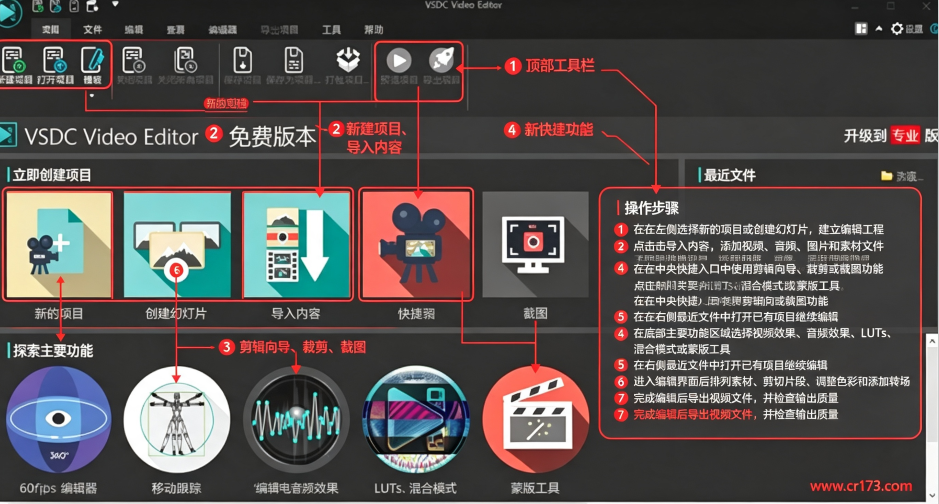Expand the quick access toolbar customize arrow
This screenshot has height=504, width=939.
coord(116,5)
